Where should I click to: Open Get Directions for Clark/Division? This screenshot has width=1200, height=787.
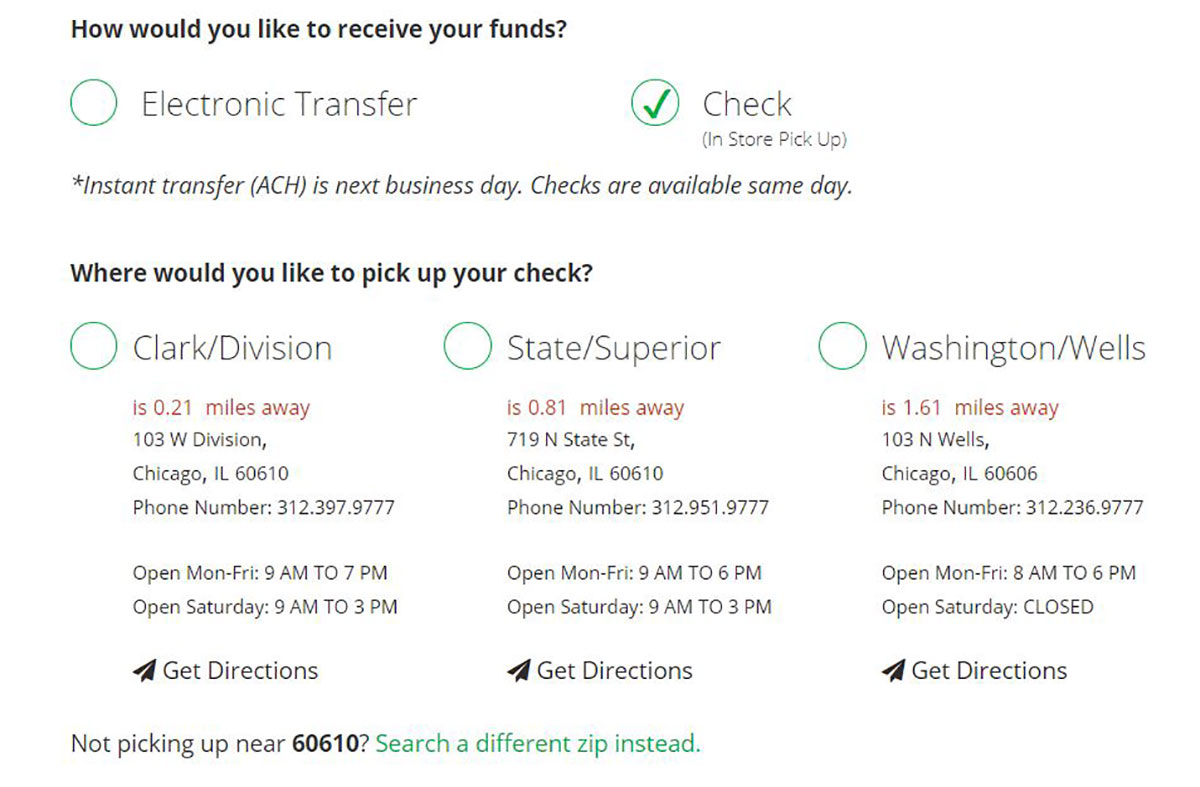(x=240, y=670)
